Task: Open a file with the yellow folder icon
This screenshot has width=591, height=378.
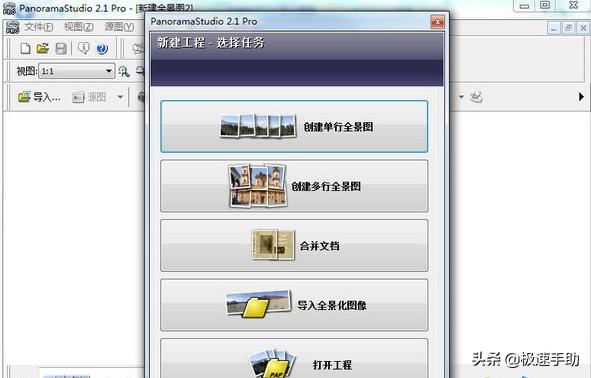Action: coord(43,48)
